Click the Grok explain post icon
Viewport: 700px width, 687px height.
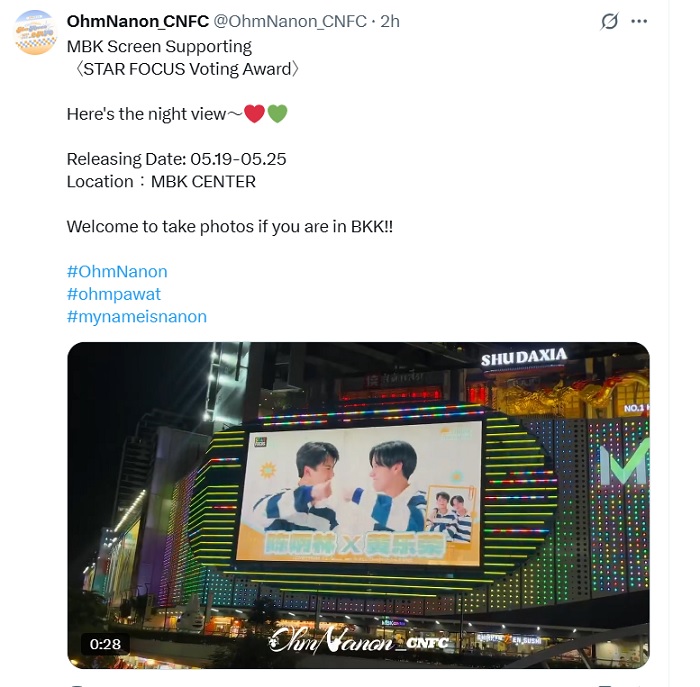pyautogui.click(x=609, y=21)
